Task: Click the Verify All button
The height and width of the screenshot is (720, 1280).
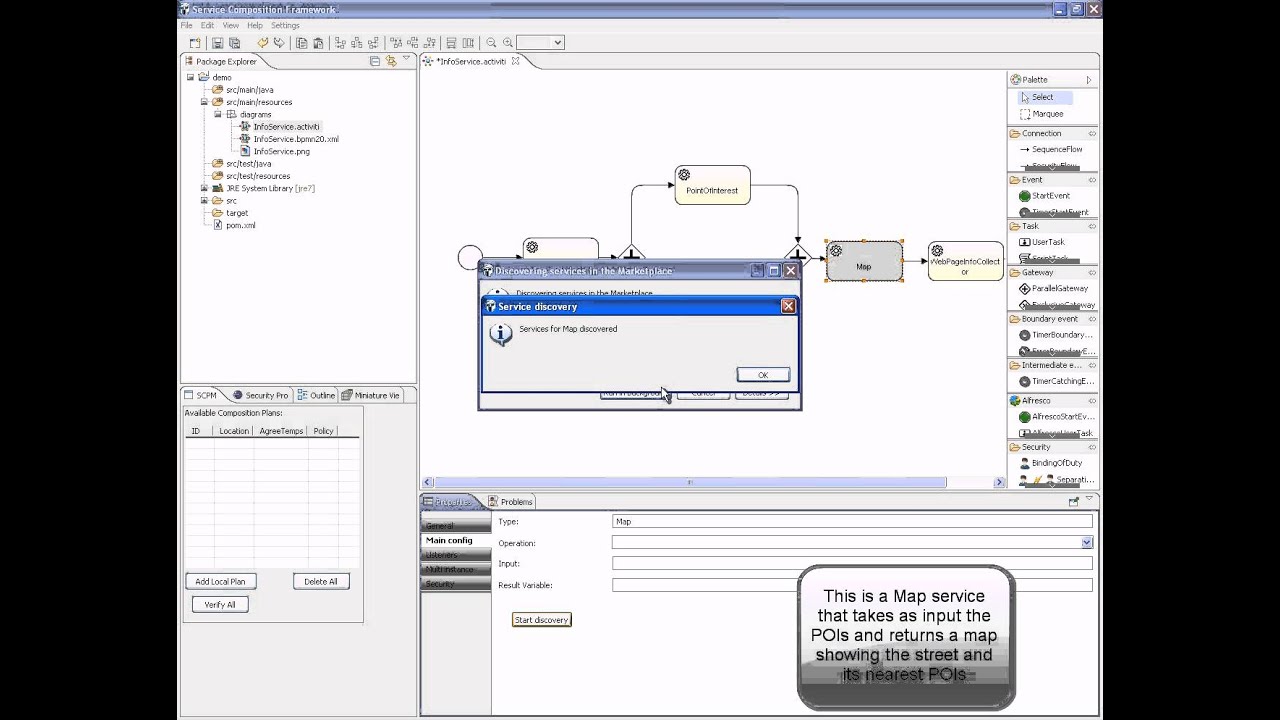Action: pos(220,604)
